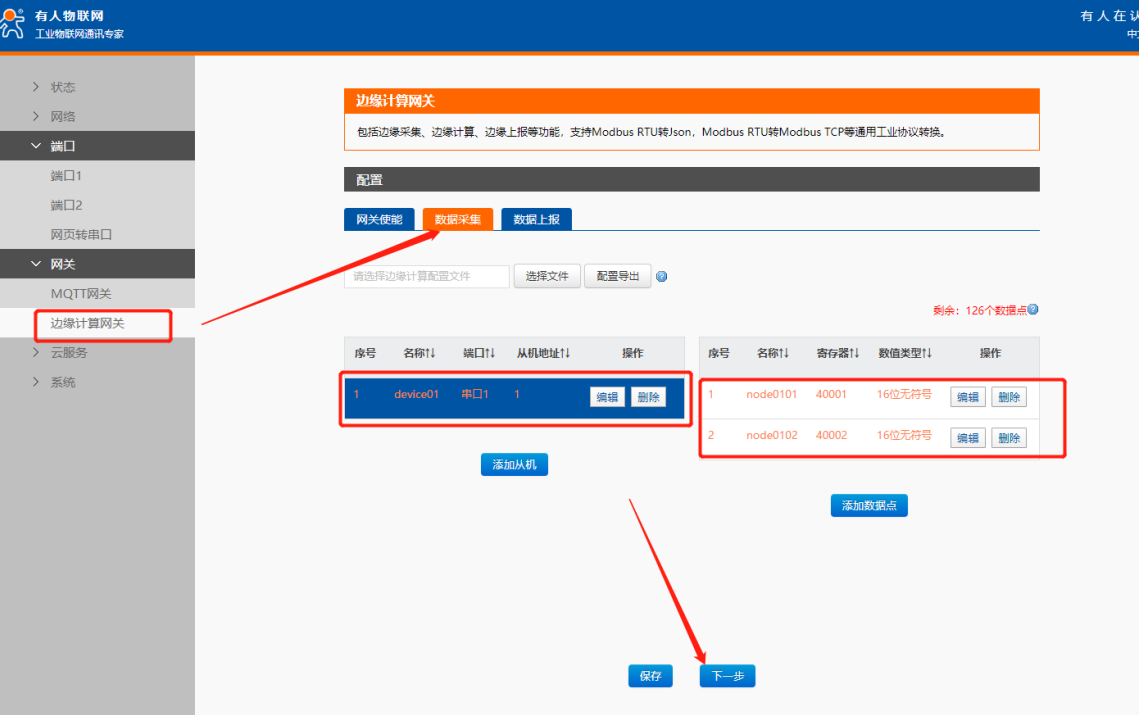Expand the 网络 sidebar section
Image resolution: width=1139 pixels, height=715 pixels.
tap(63, 116)
